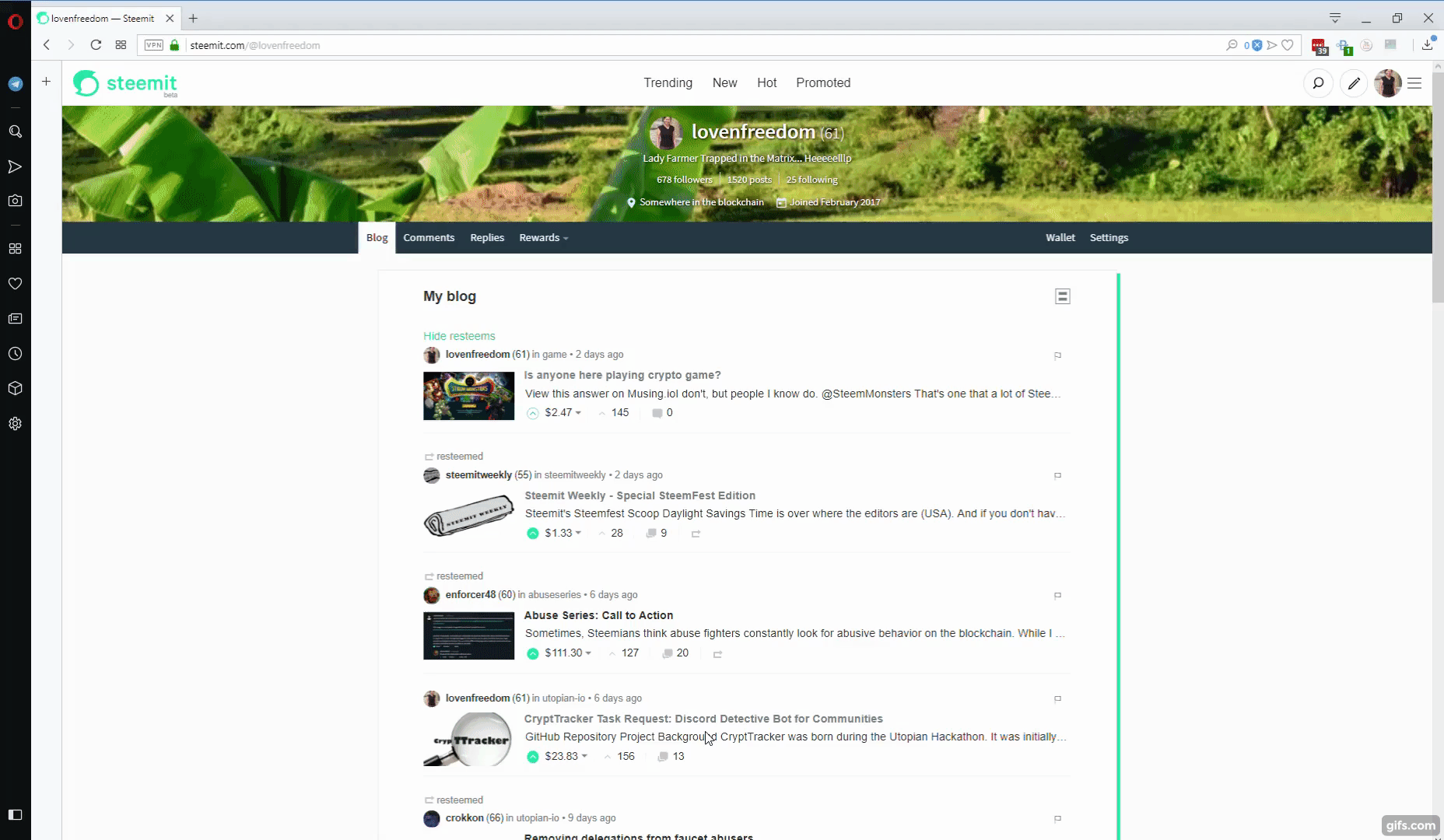This screenshot has height=840, width=1444.
Task: Open the downloads icon in toolbar
Action: point(1428,45)
